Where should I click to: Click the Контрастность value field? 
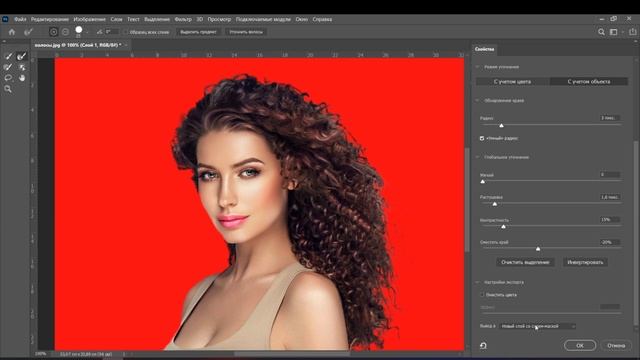point(610,220)
